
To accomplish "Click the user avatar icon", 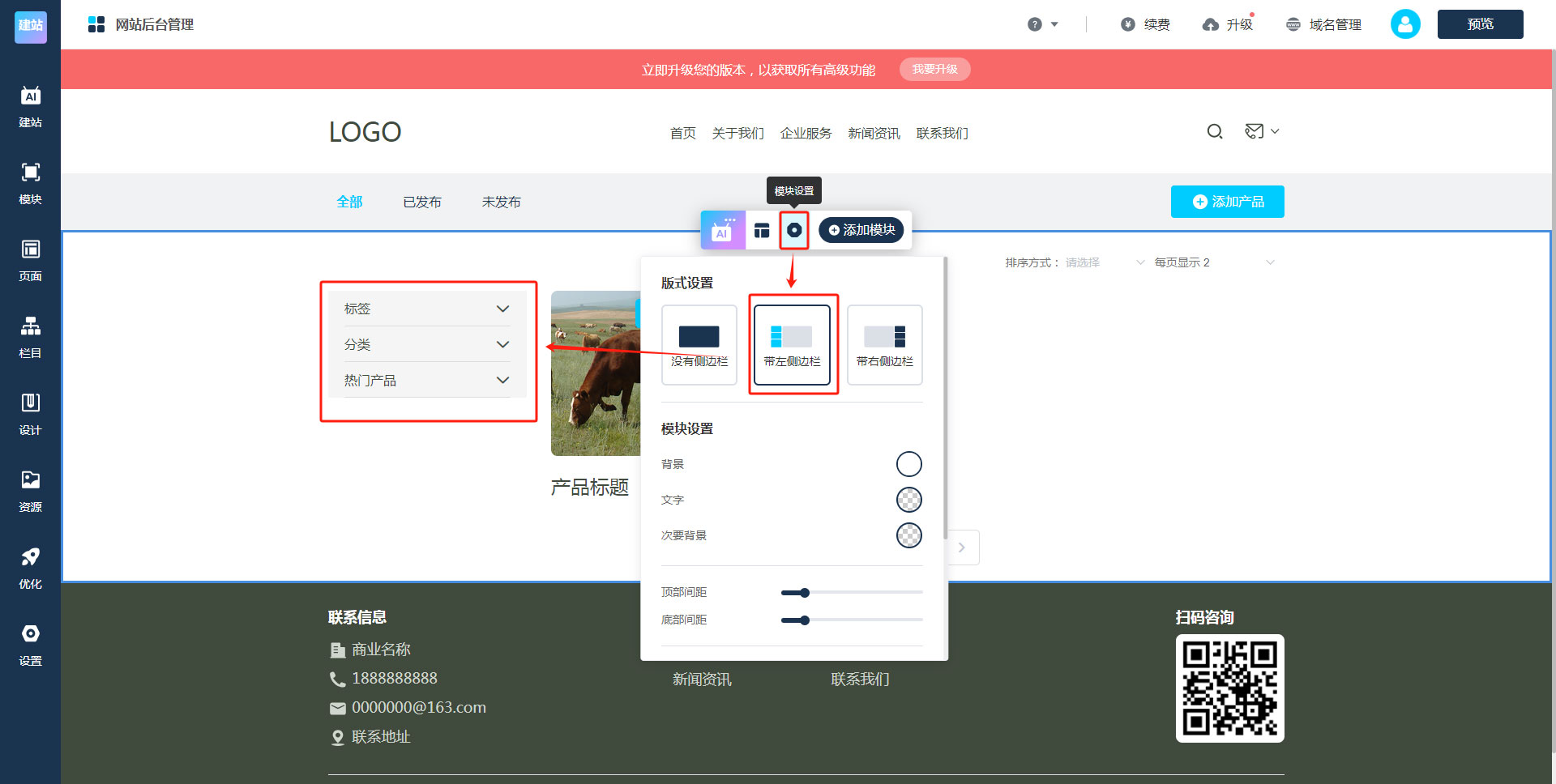I will point(1405,24).
